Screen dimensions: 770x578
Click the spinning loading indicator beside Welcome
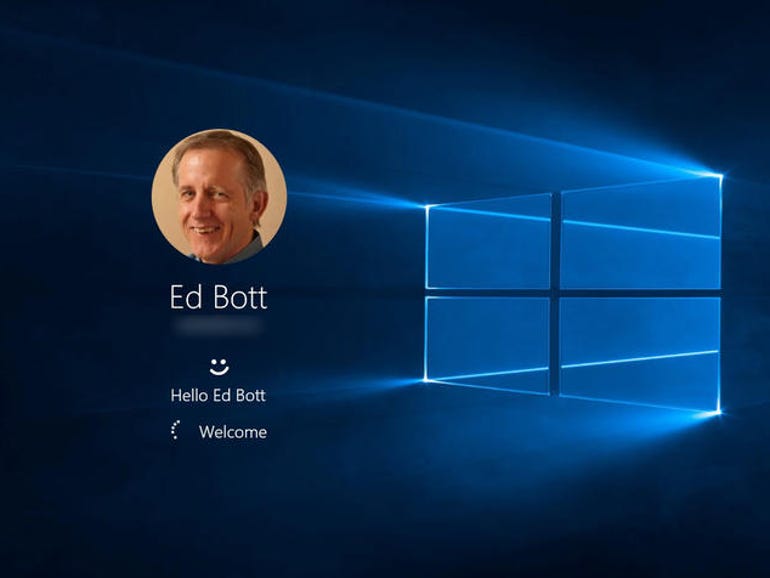176,430
